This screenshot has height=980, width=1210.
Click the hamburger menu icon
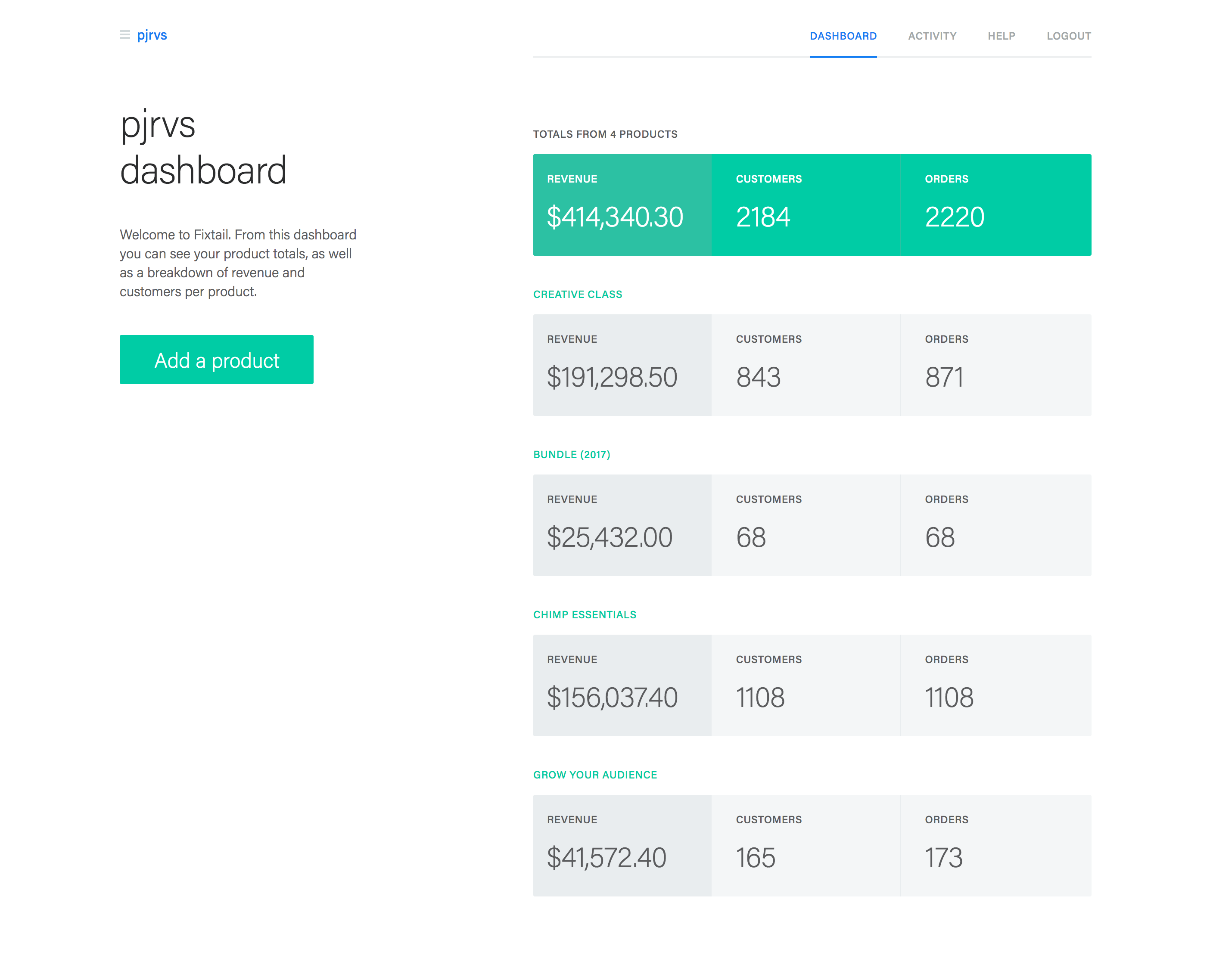click(125, 35)
